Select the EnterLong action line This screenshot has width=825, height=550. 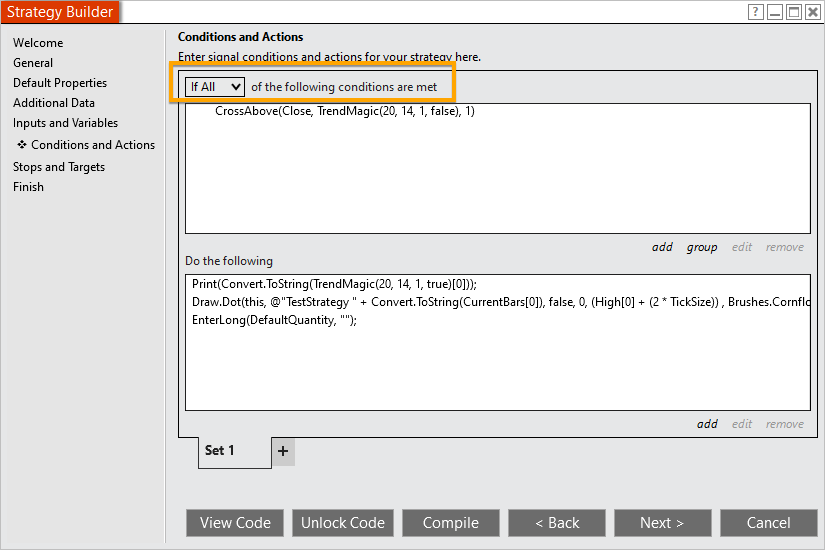274,320
